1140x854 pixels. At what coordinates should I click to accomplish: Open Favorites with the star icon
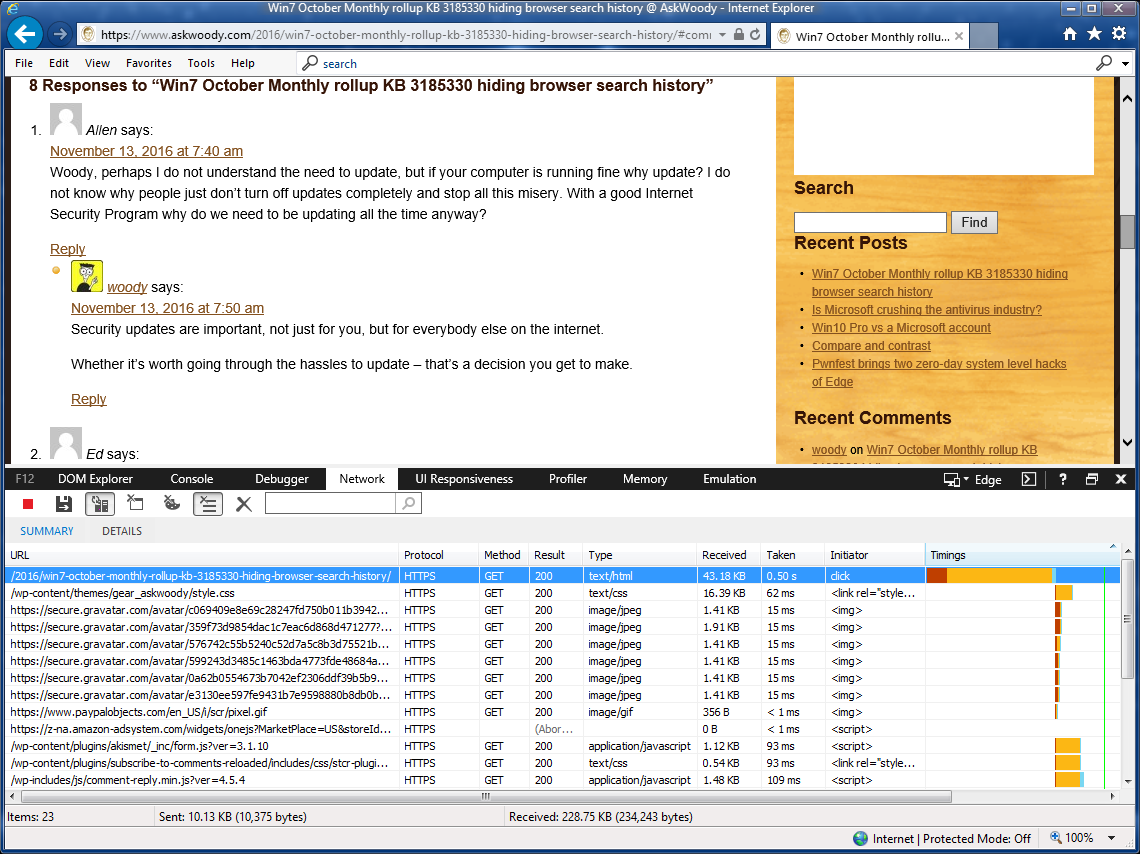click(1094, 33)
